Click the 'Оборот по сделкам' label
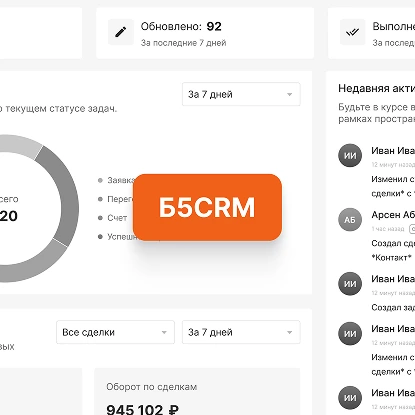The height and width of the screenshot is (415, 415). (152, 387)
